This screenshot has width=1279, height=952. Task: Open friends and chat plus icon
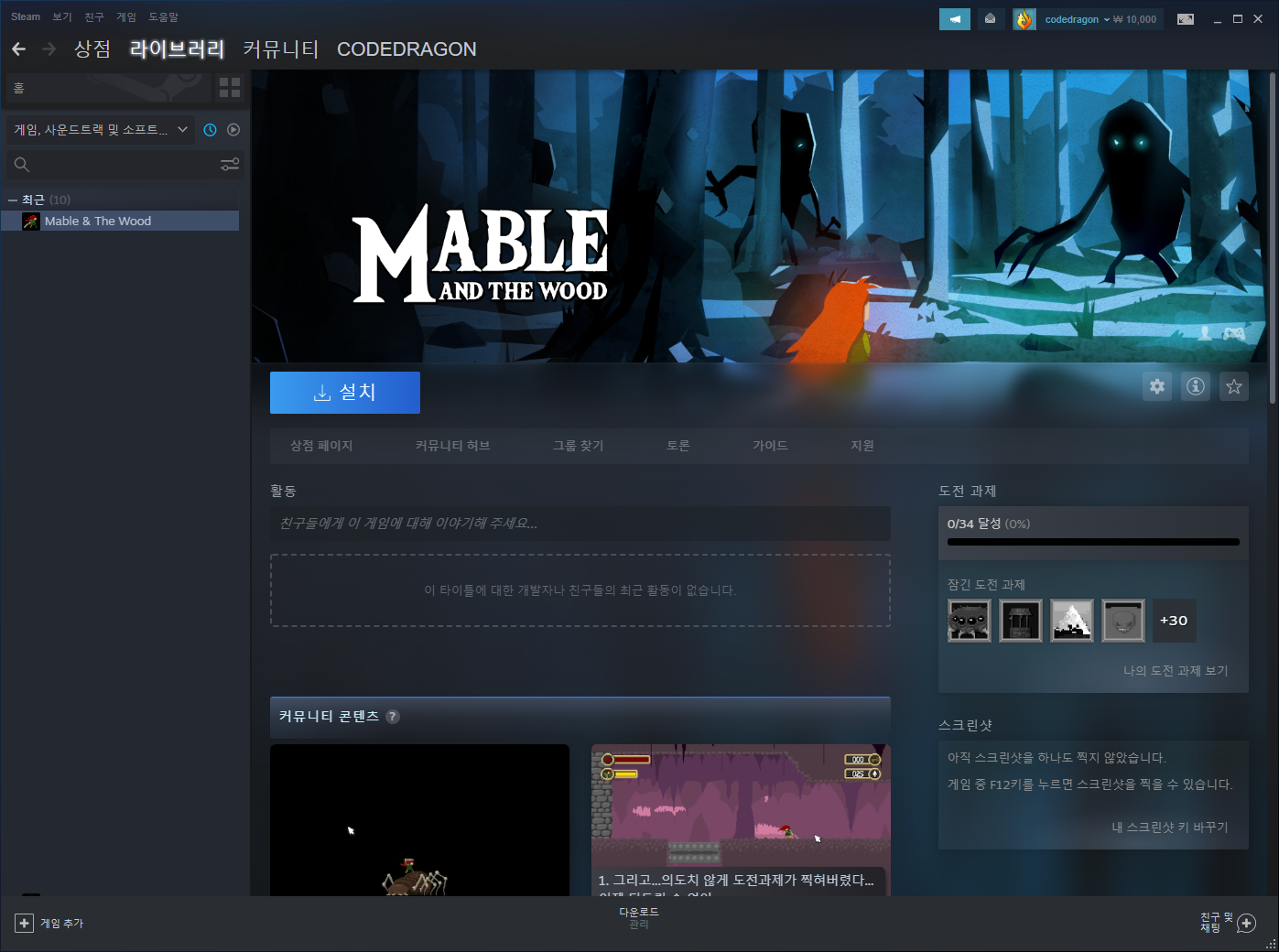point(1246,924)
